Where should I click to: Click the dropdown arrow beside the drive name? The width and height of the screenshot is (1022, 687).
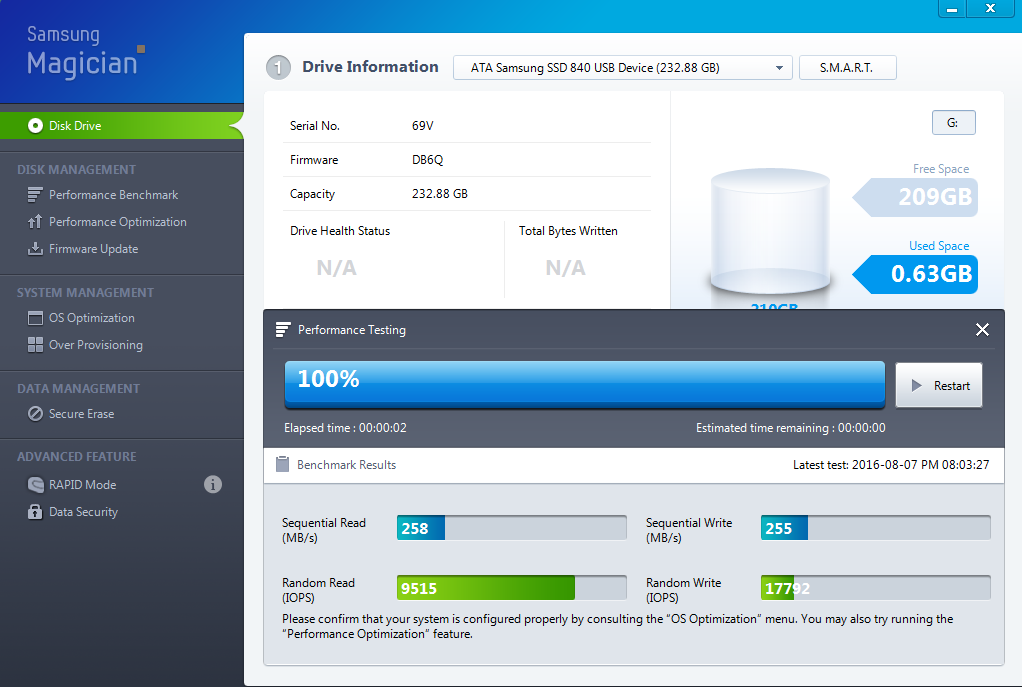pyautogui.click(x=779, y=68)
